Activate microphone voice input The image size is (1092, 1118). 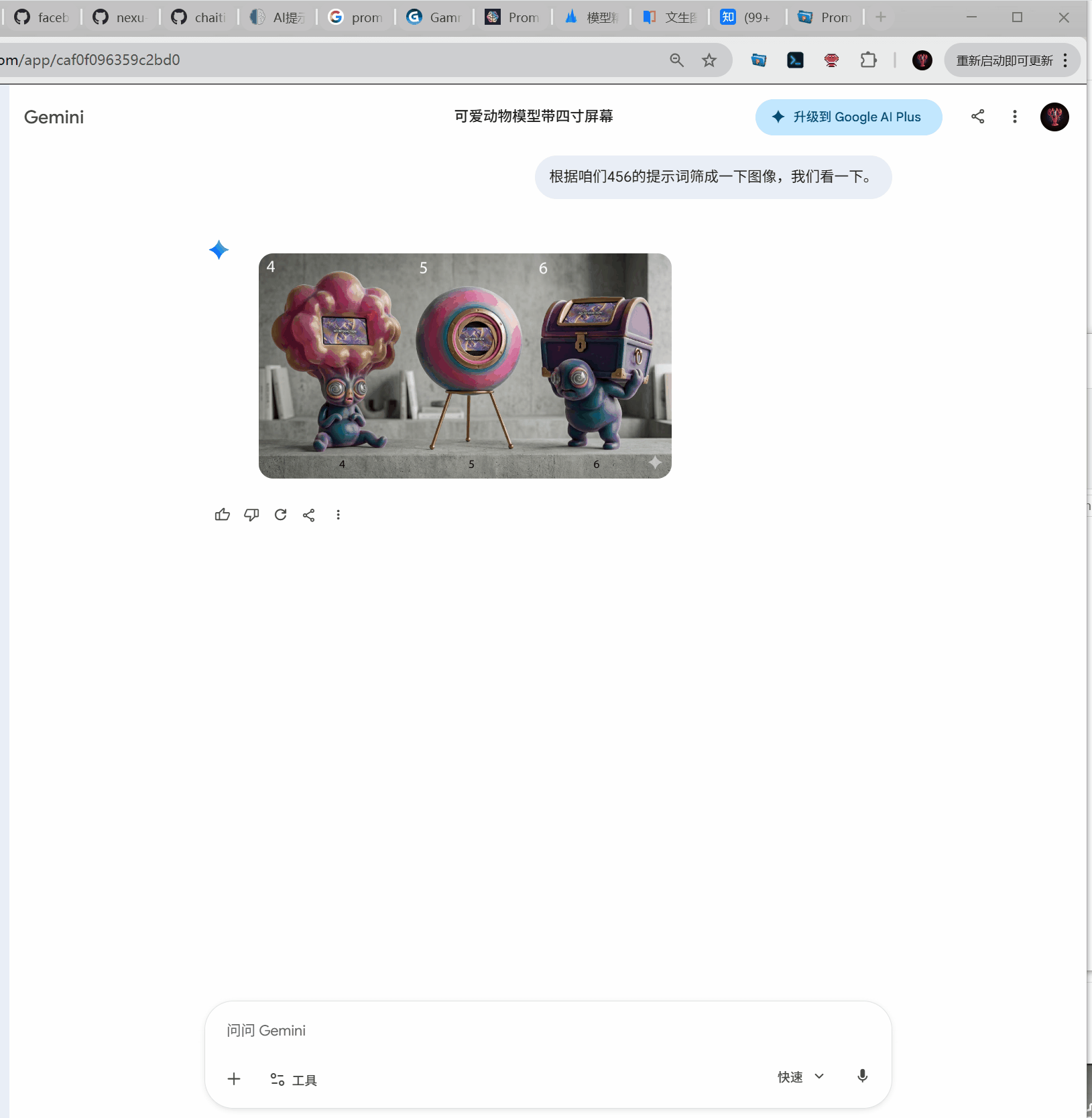(x=863, y=1076)
